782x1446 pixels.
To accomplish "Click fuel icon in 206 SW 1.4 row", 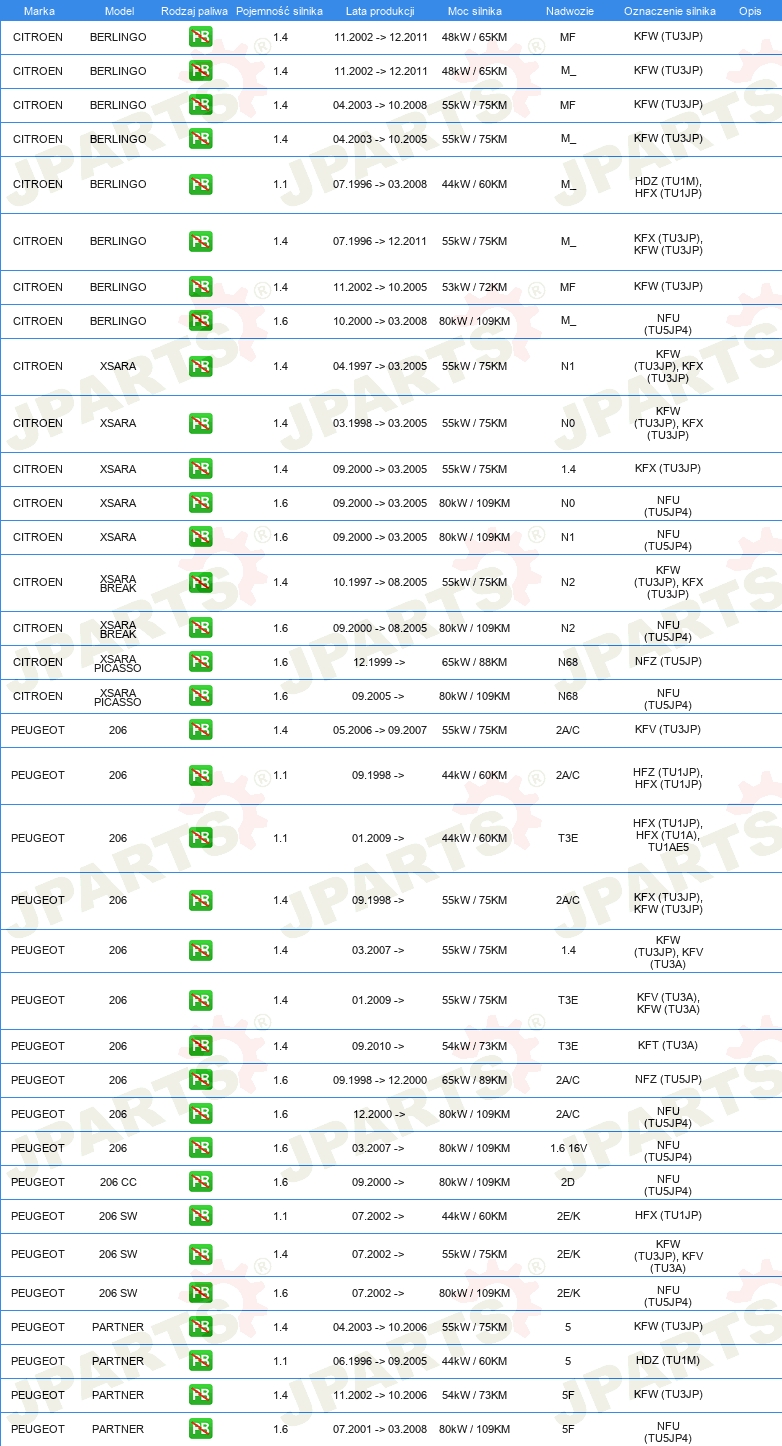I will pyautogui.click(x=201, y=1254).
